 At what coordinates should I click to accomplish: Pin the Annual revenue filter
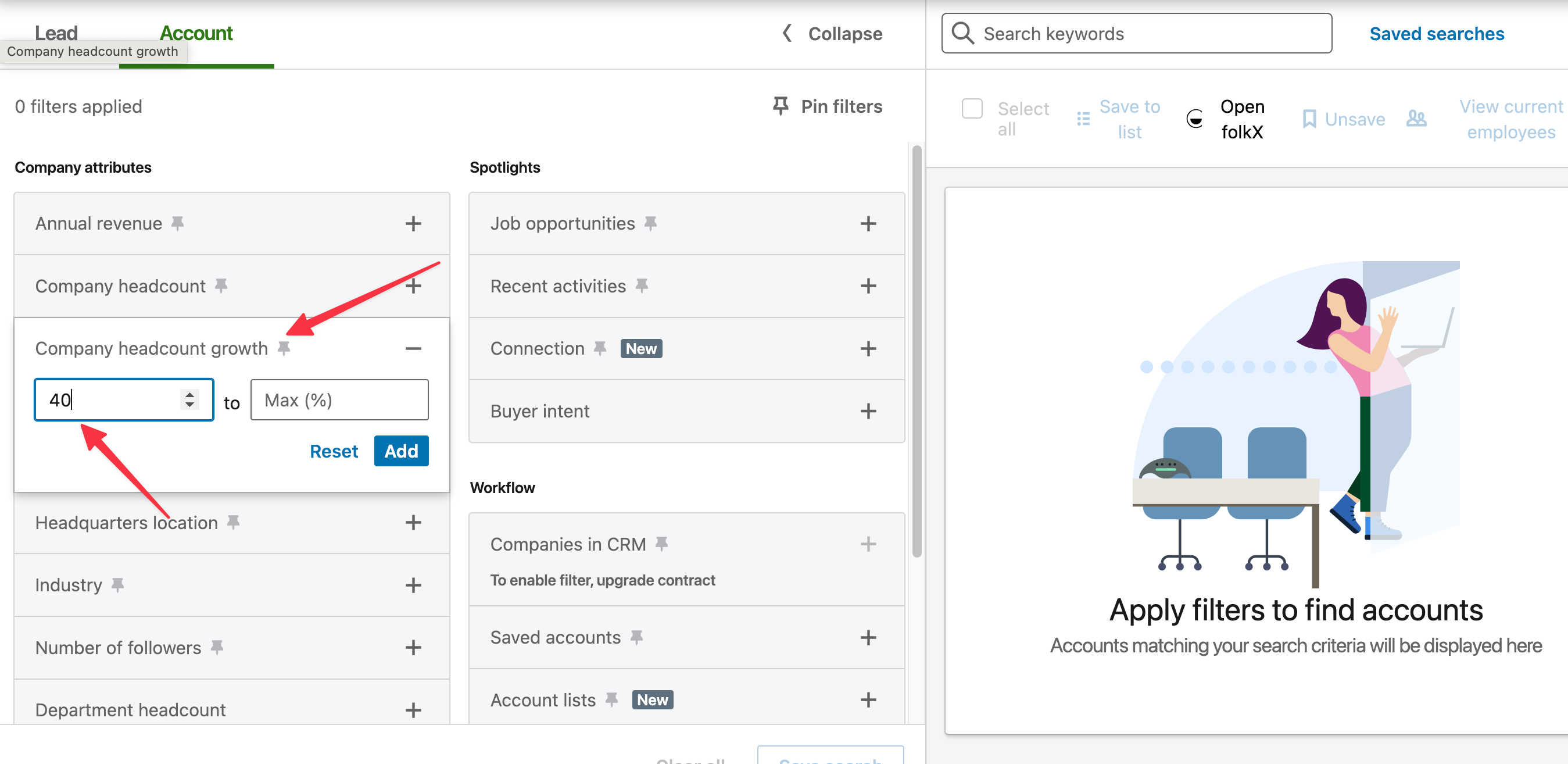(177, 223)
